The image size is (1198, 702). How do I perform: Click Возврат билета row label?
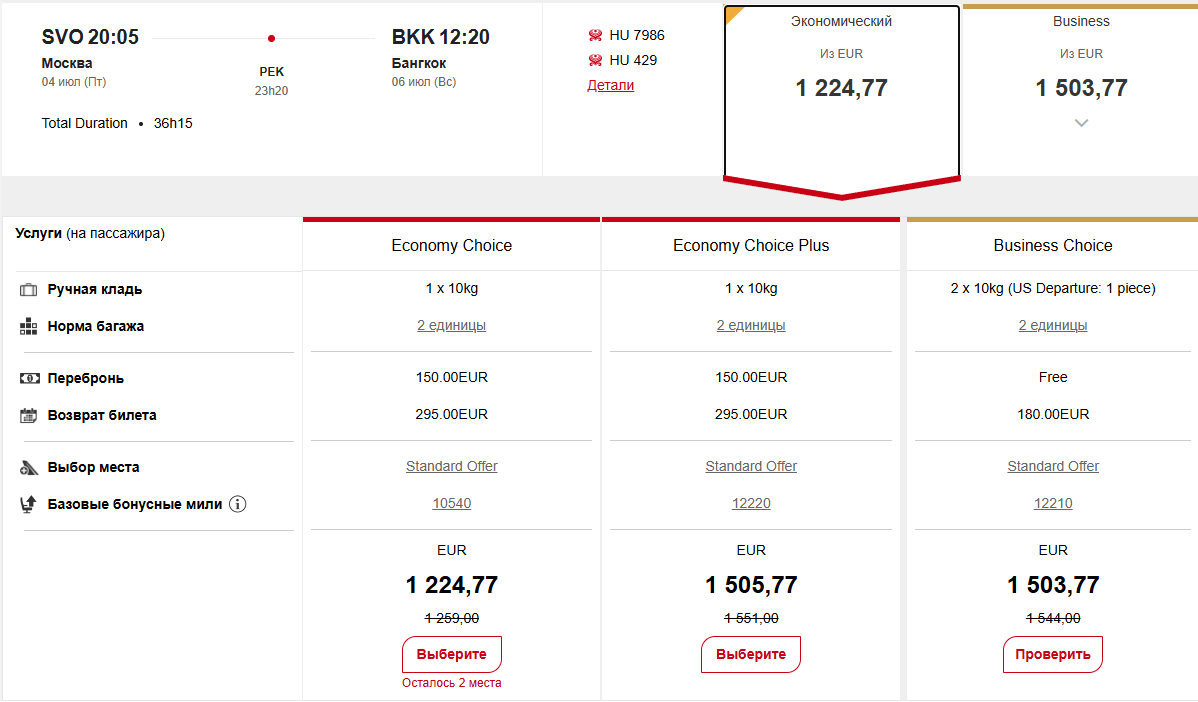pyautogui.click(x=102, y=416)
